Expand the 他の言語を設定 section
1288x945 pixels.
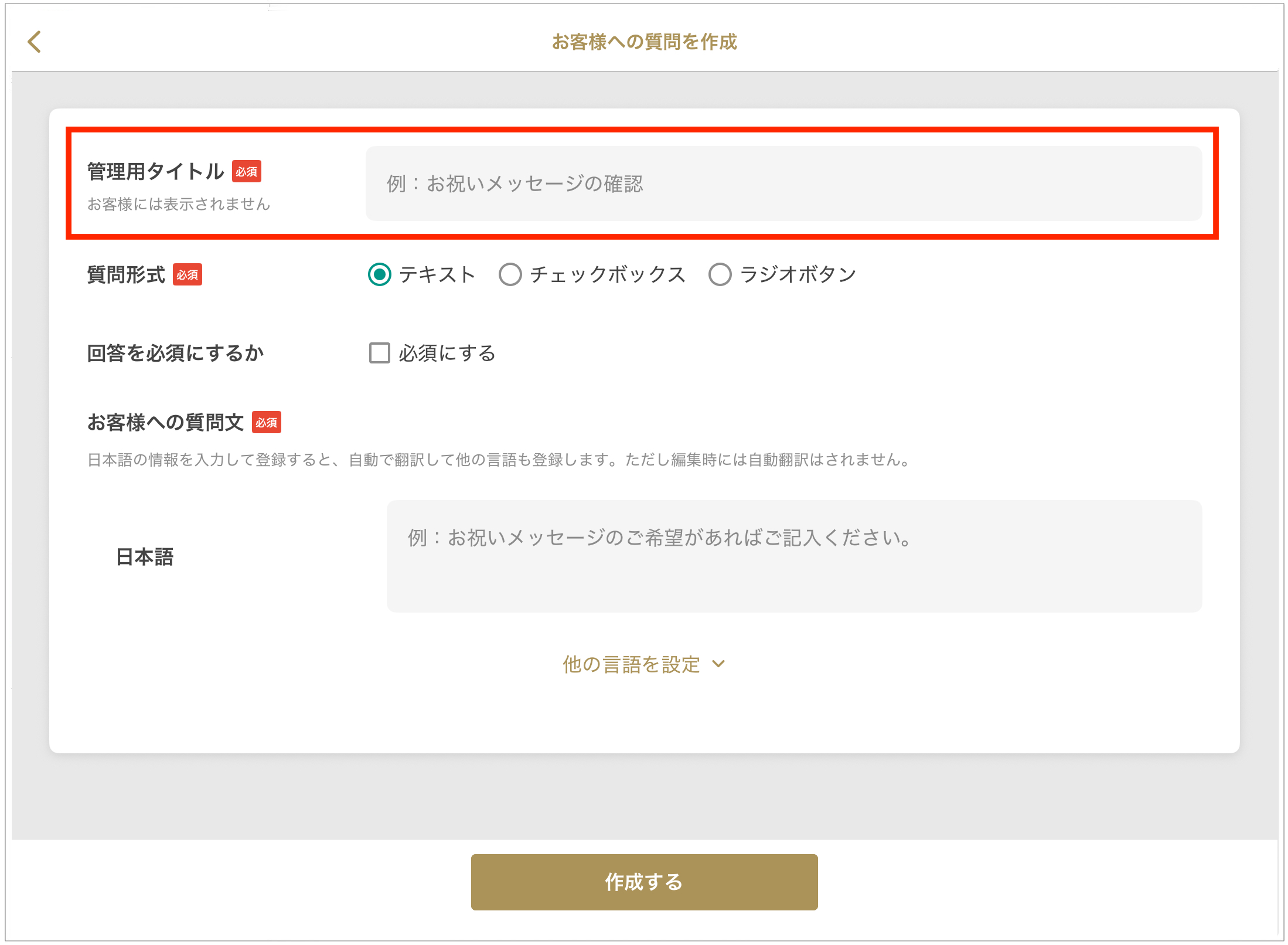pyautogui.click(x=632, y=664)
